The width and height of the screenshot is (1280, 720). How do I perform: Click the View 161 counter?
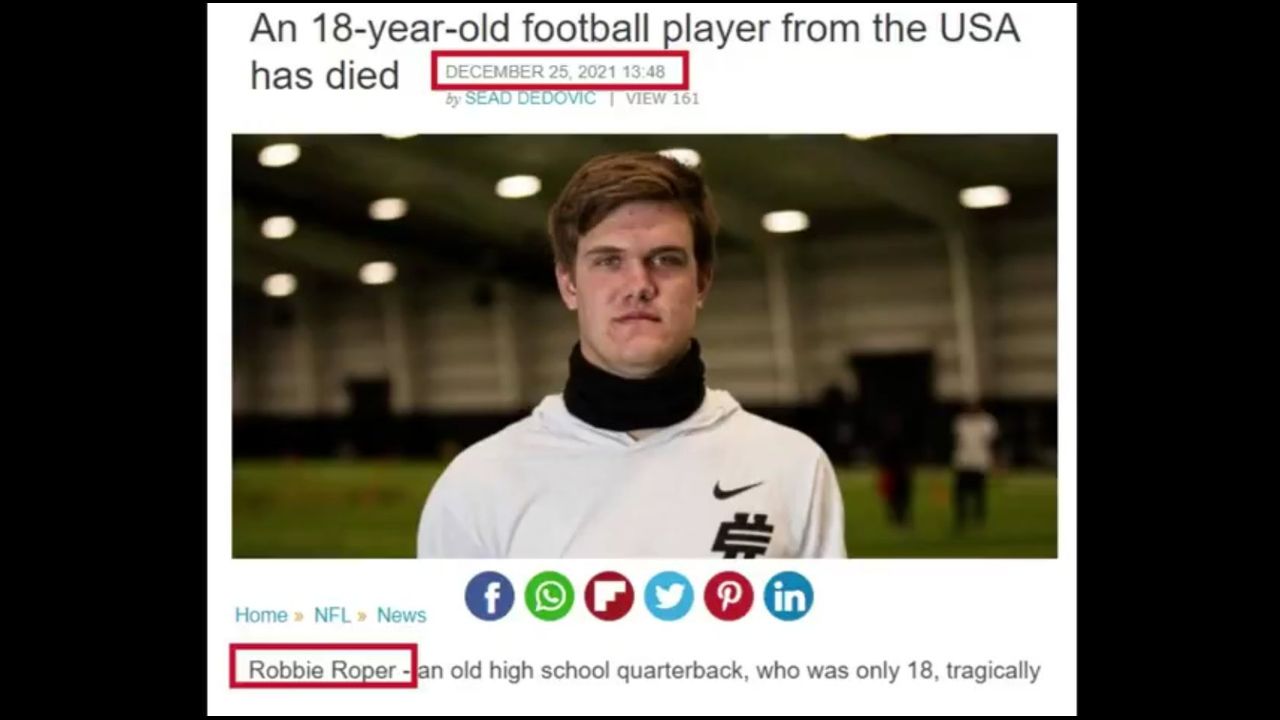(662, 98)
